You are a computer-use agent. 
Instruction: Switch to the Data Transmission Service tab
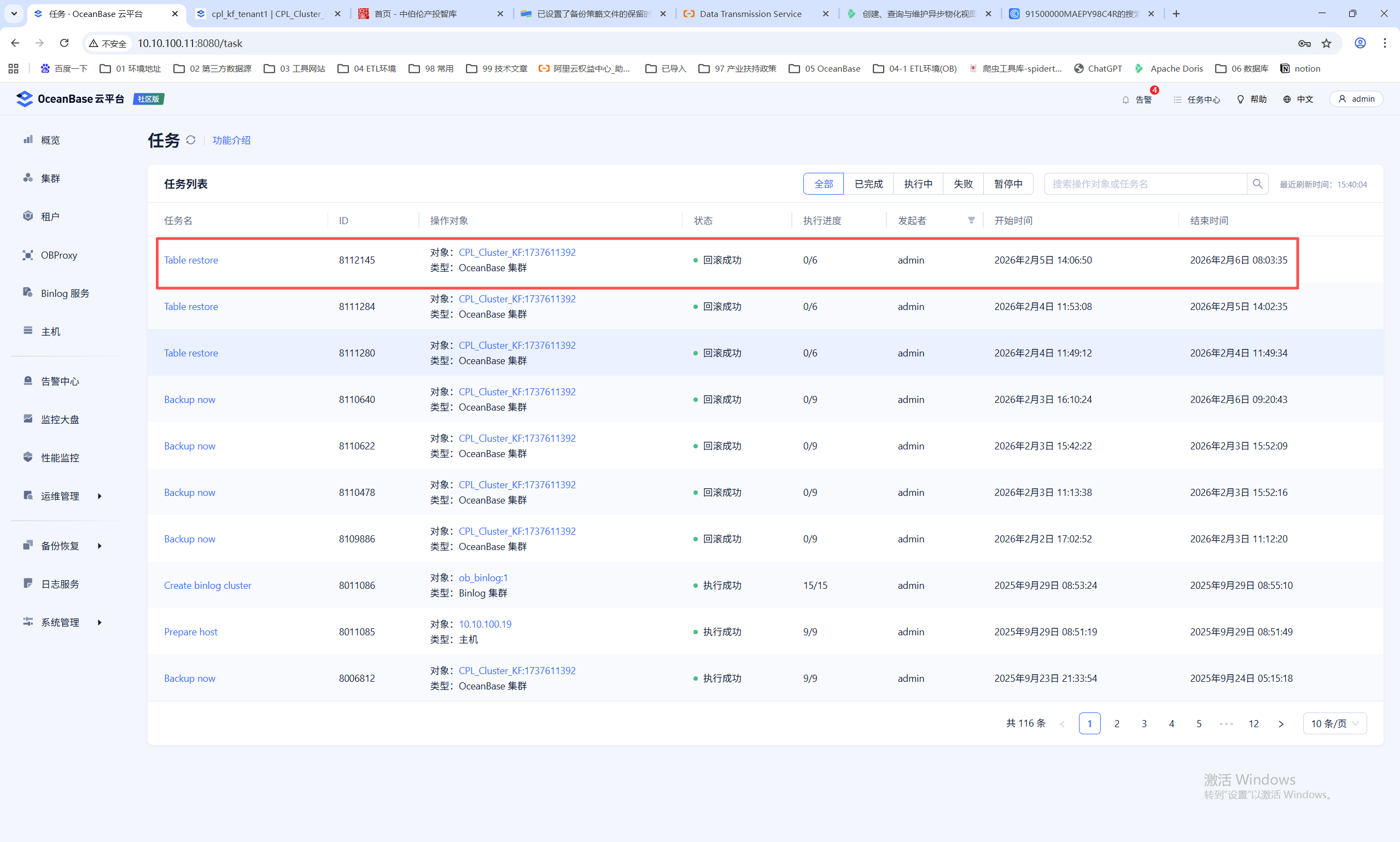tap(750, 14)
